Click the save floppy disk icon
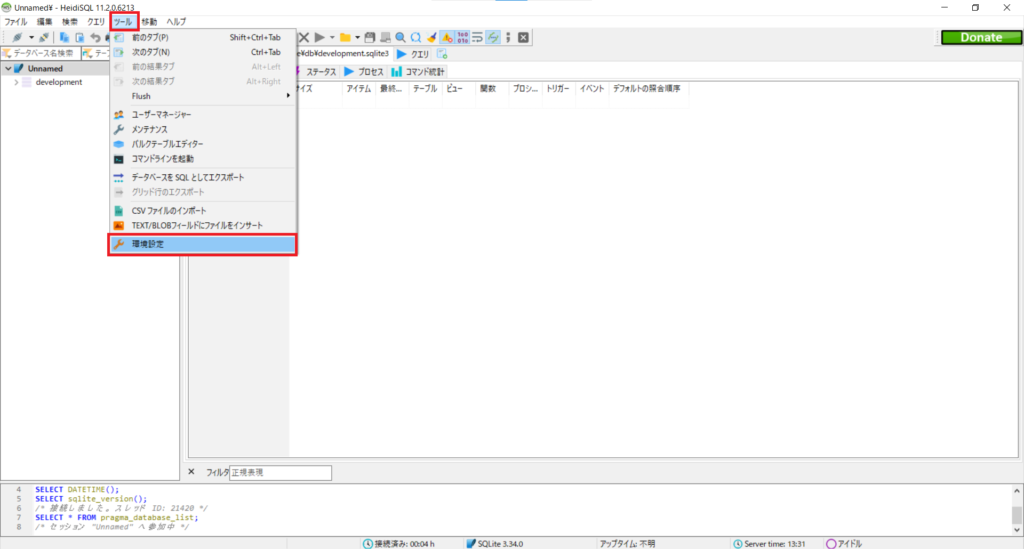The width and height of the screenshot is (1024, 549). [x=369, y=37]
